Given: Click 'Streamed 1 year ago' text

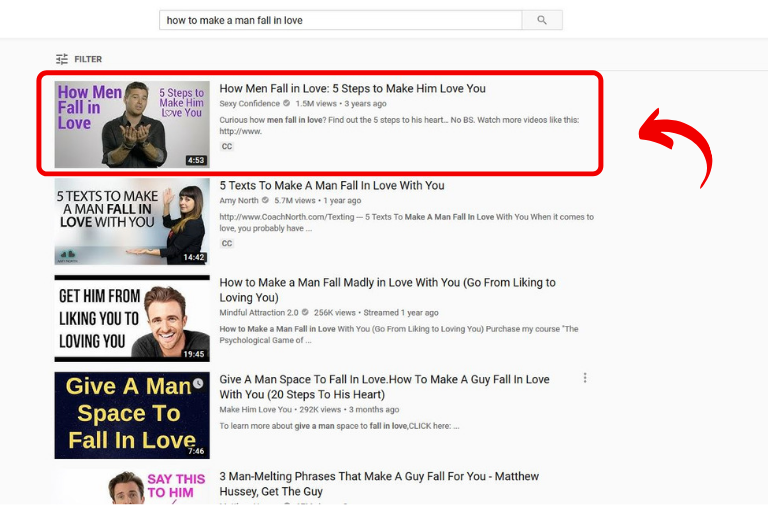Looking at the screenshot, I should coord(401,313).
